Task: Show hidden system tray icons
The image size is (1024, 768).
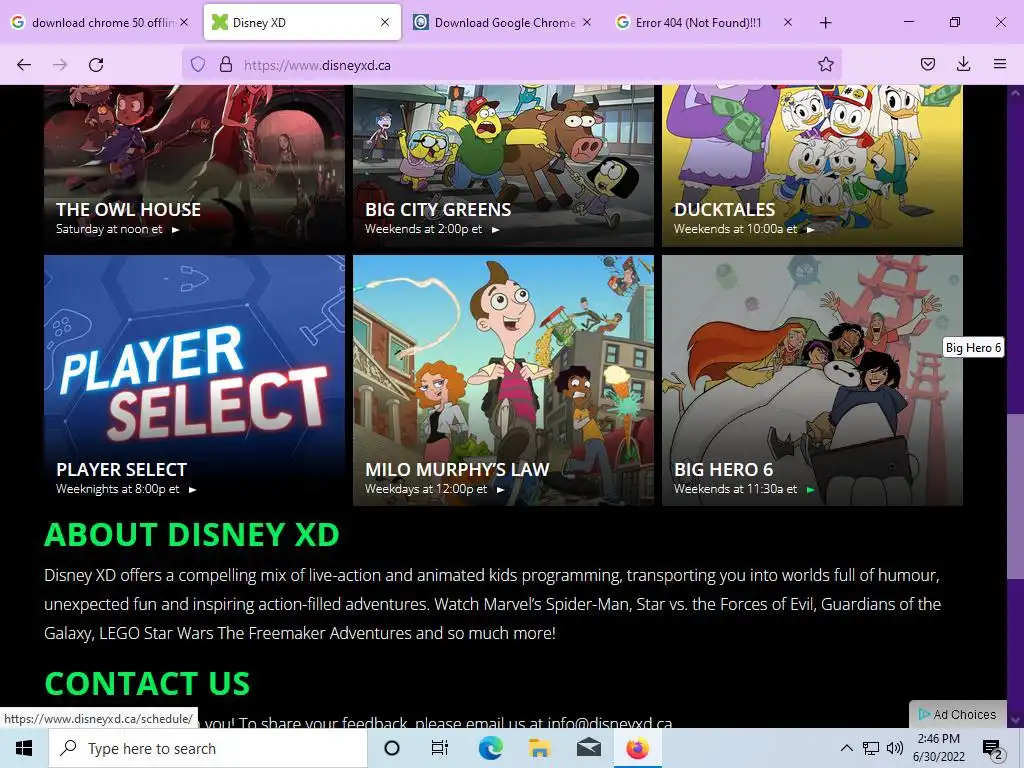Action: click(846, 748)
